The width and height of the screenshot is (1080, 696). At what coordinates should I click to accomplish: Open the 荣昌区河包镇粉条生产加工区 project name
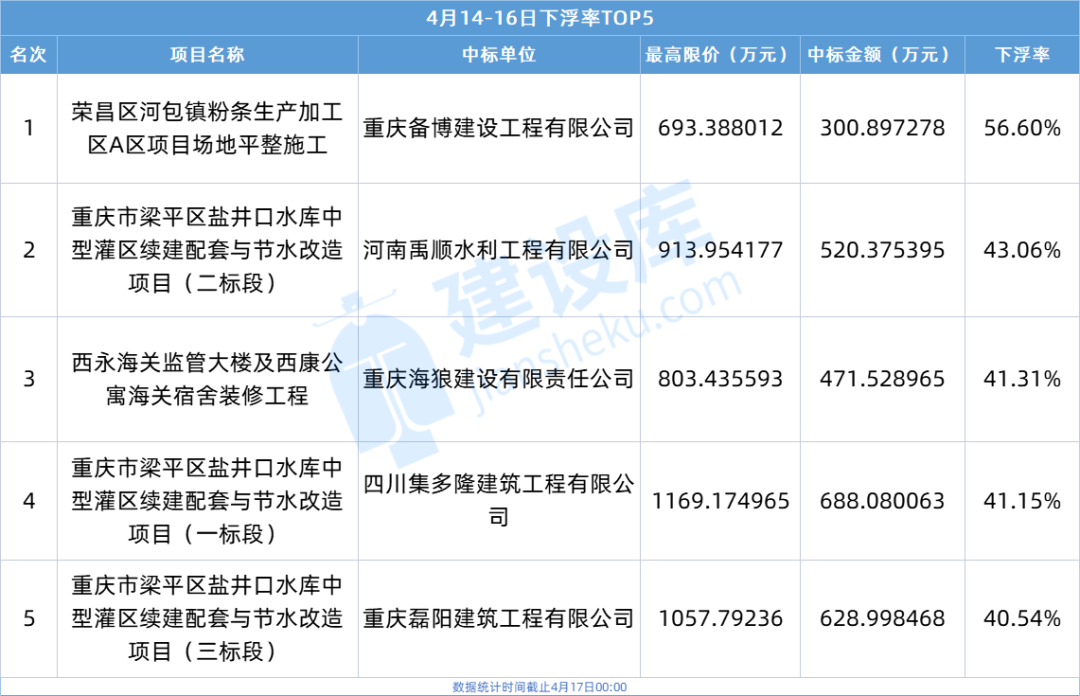207,128
